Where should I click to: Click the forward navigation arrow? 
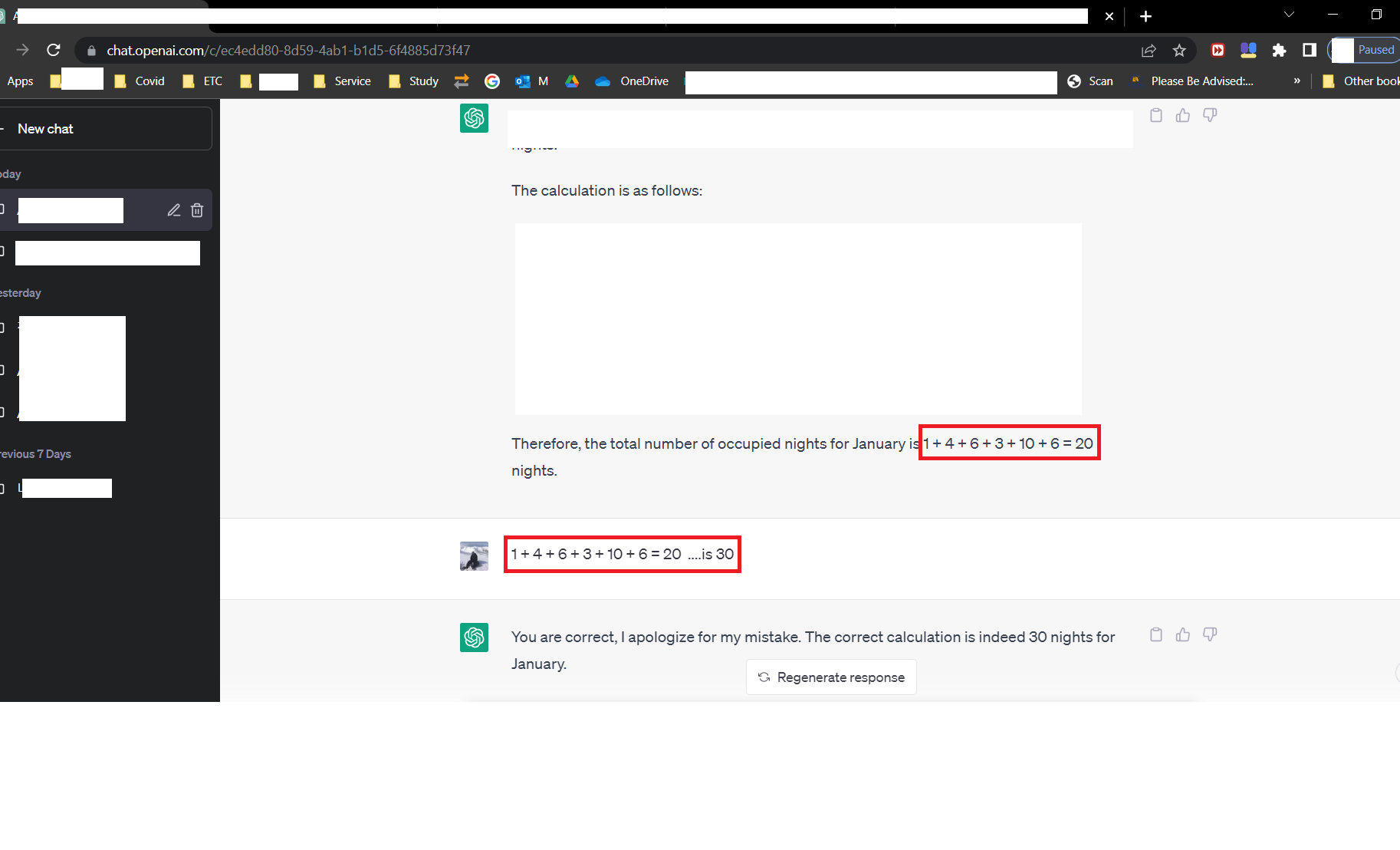22,50
